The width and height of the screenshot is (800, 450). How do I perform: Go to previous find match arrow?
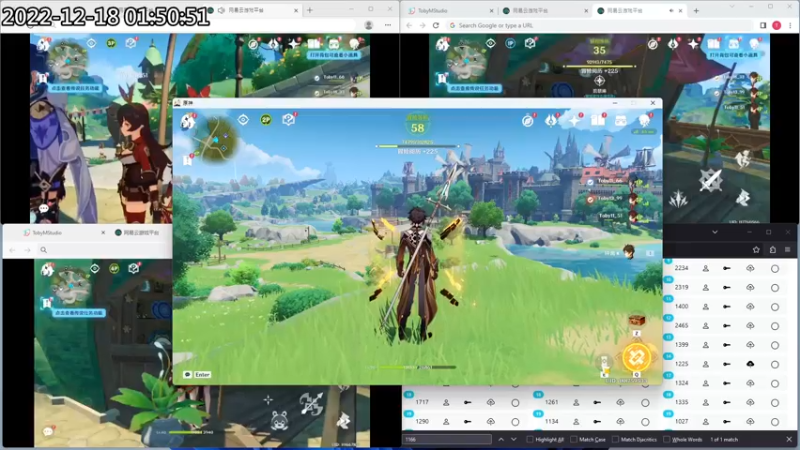501,439
